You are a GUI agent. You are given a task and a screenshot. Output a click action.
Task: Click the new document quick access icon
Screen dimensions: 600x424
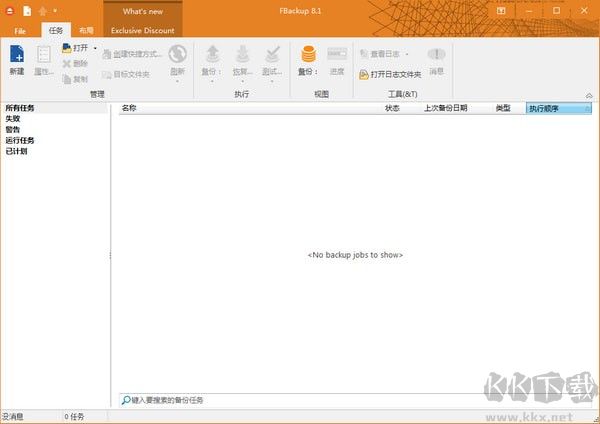pyautogui.click(x=27, y=11)
